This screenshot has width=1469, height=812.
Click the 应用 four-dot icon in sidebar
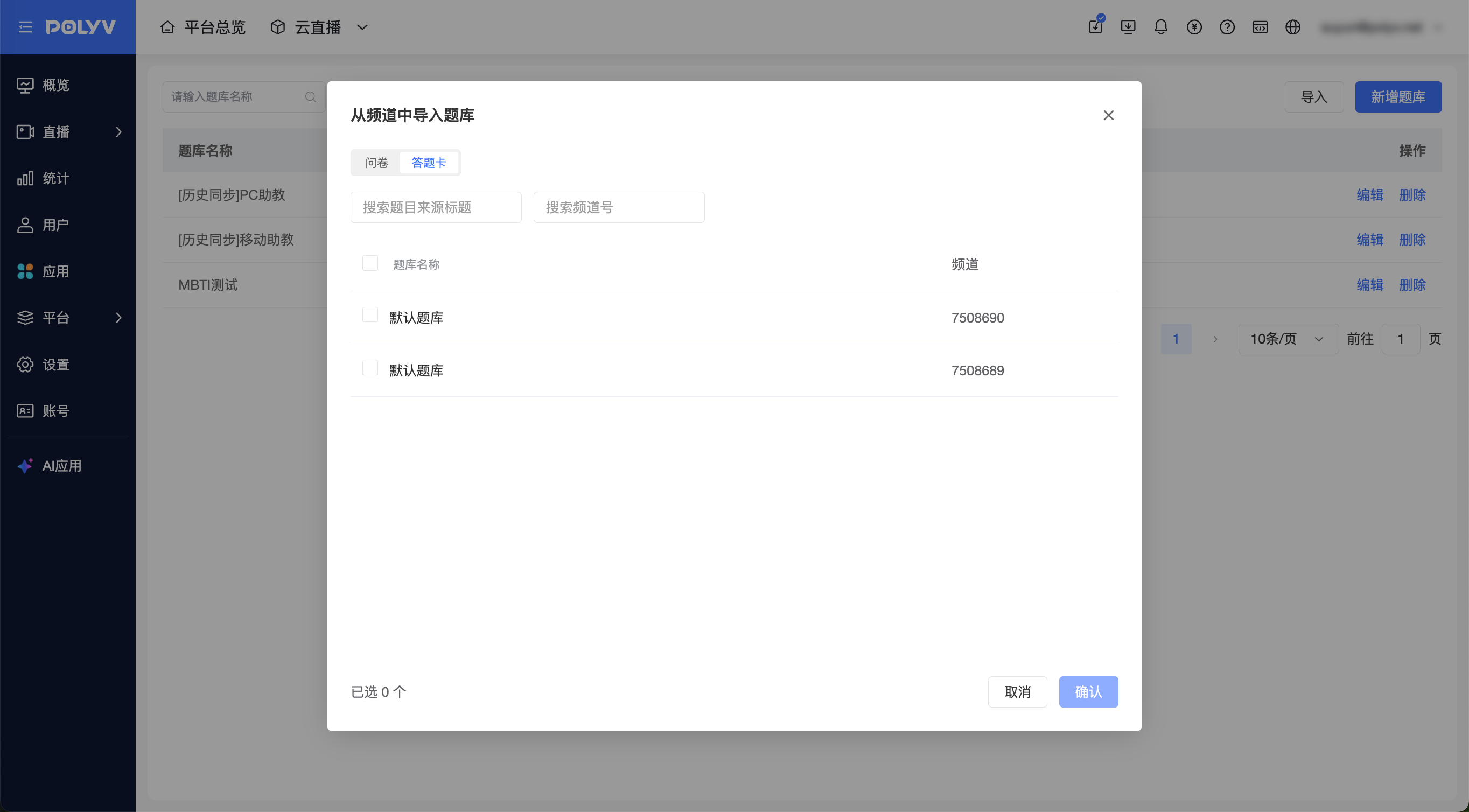(25, 271)
